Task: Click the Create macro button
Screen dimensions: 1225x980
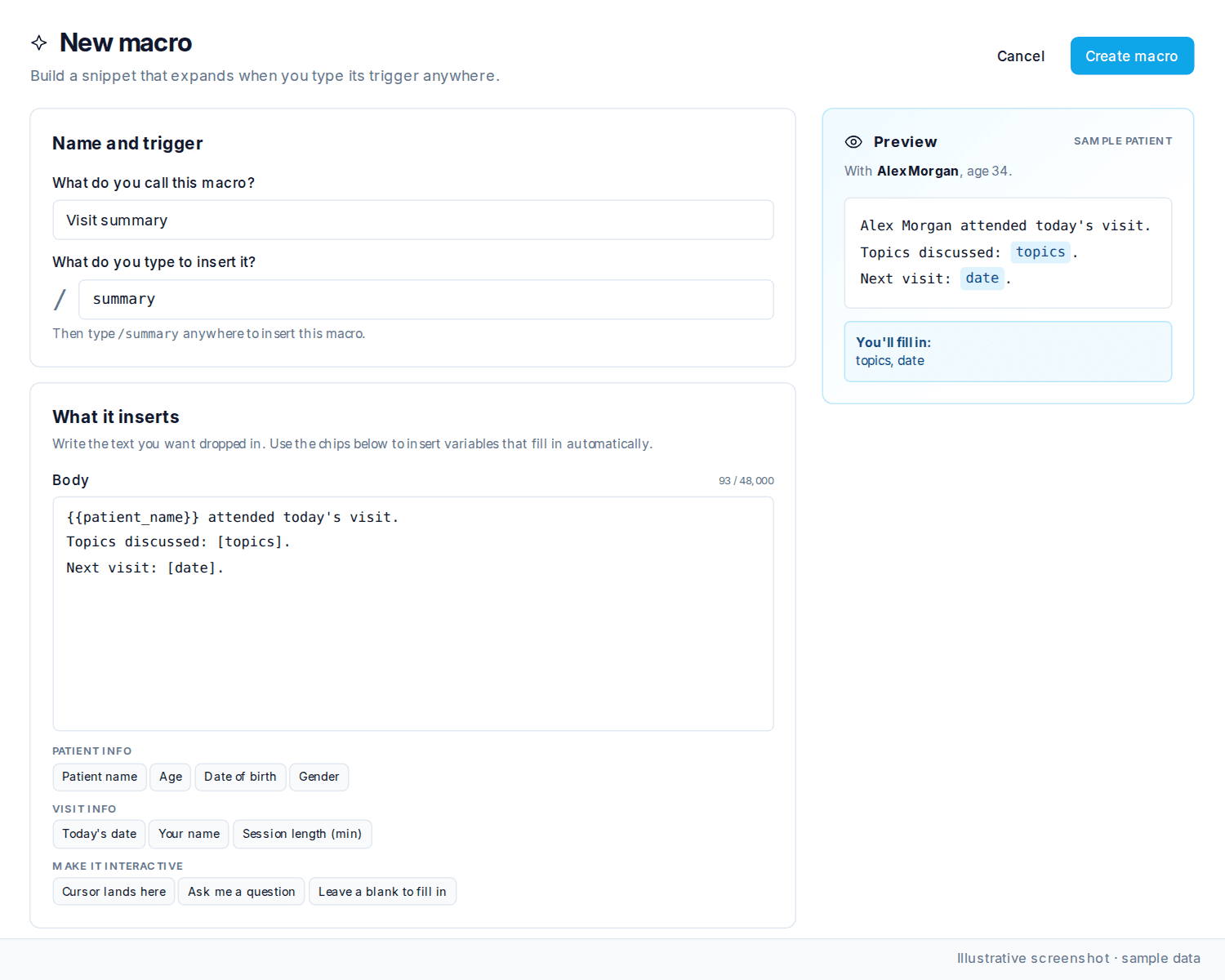Action: 1132,56
